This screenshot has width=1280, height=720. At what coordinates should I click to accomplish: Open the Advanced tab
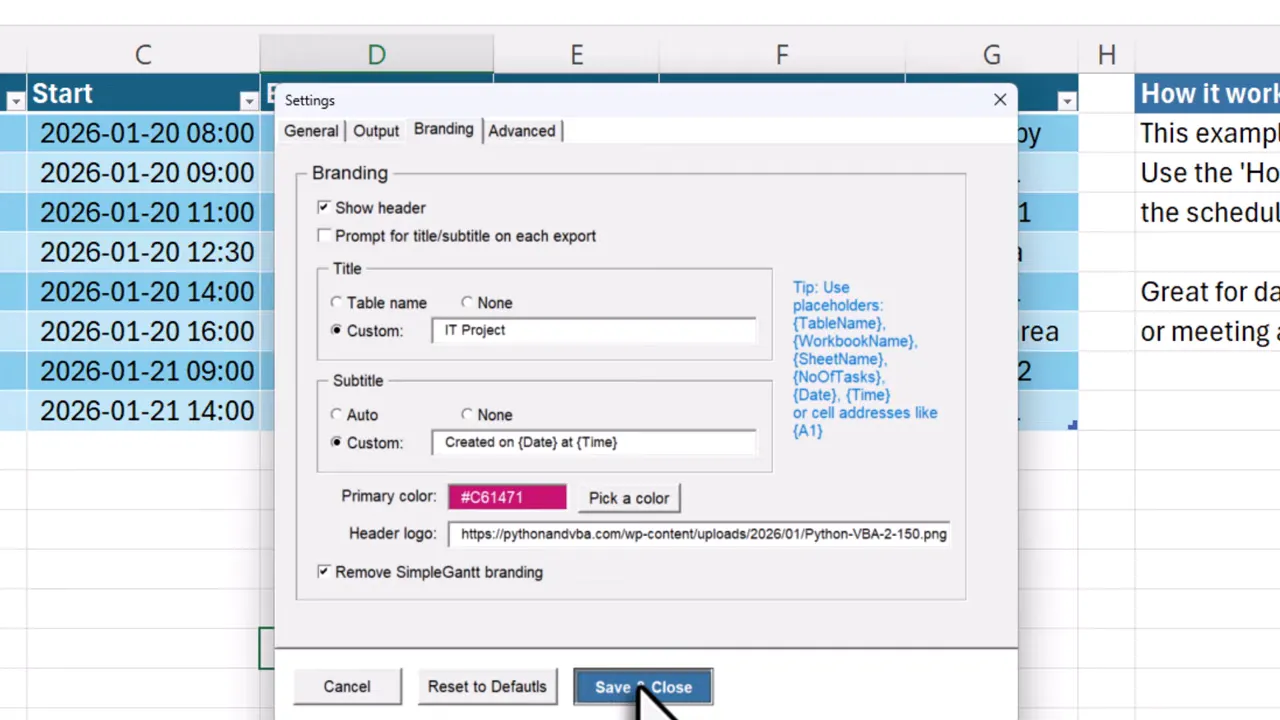click(521, 130)
